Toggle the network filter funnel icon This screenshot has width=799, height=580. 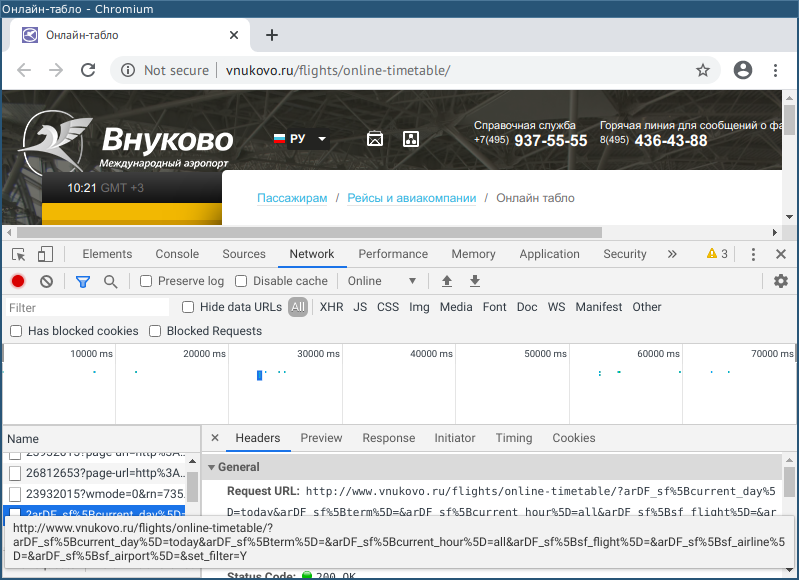83,281
